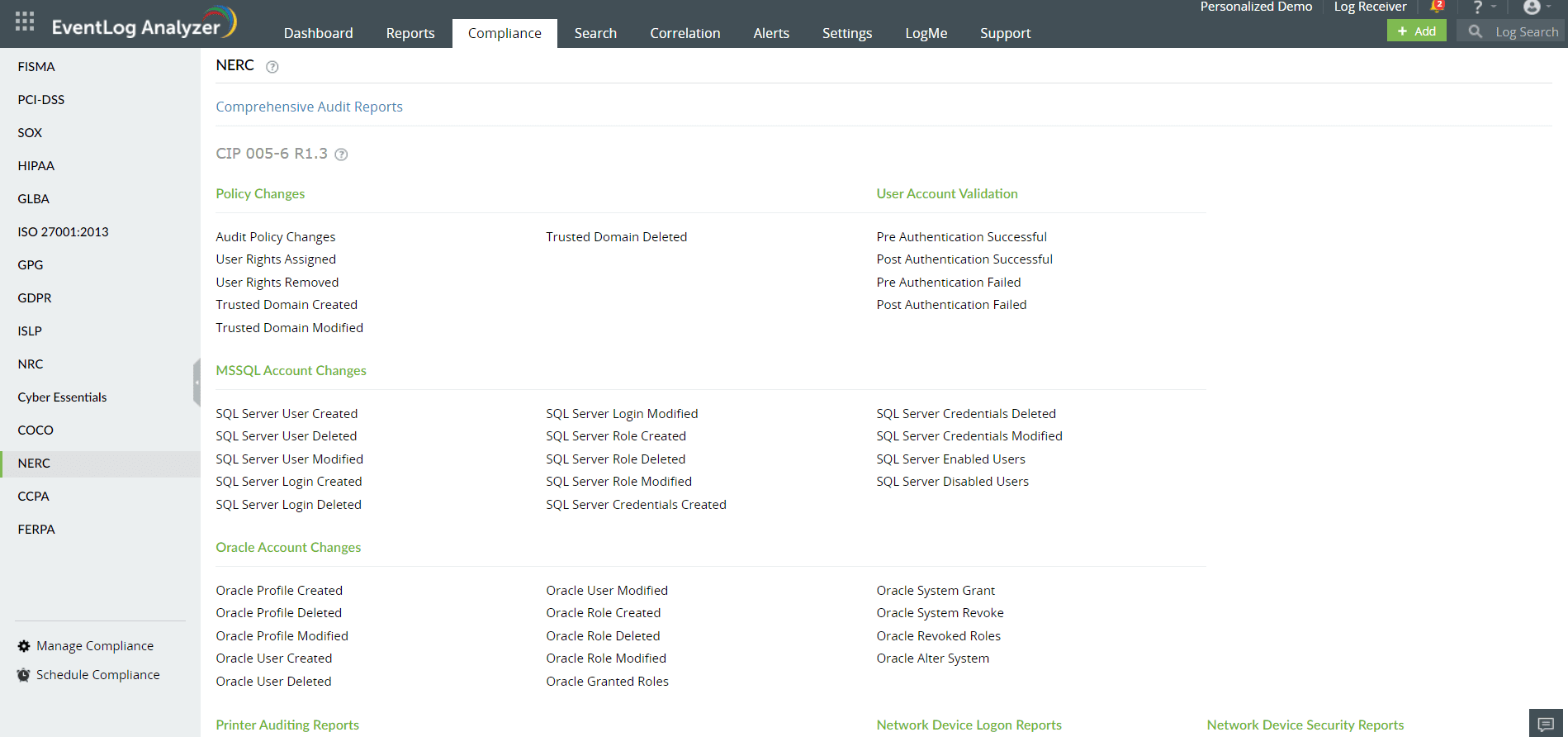This screenshot has width=1568, height=737.
Task: Click the NERC help info icon
Action: (272, 67)
